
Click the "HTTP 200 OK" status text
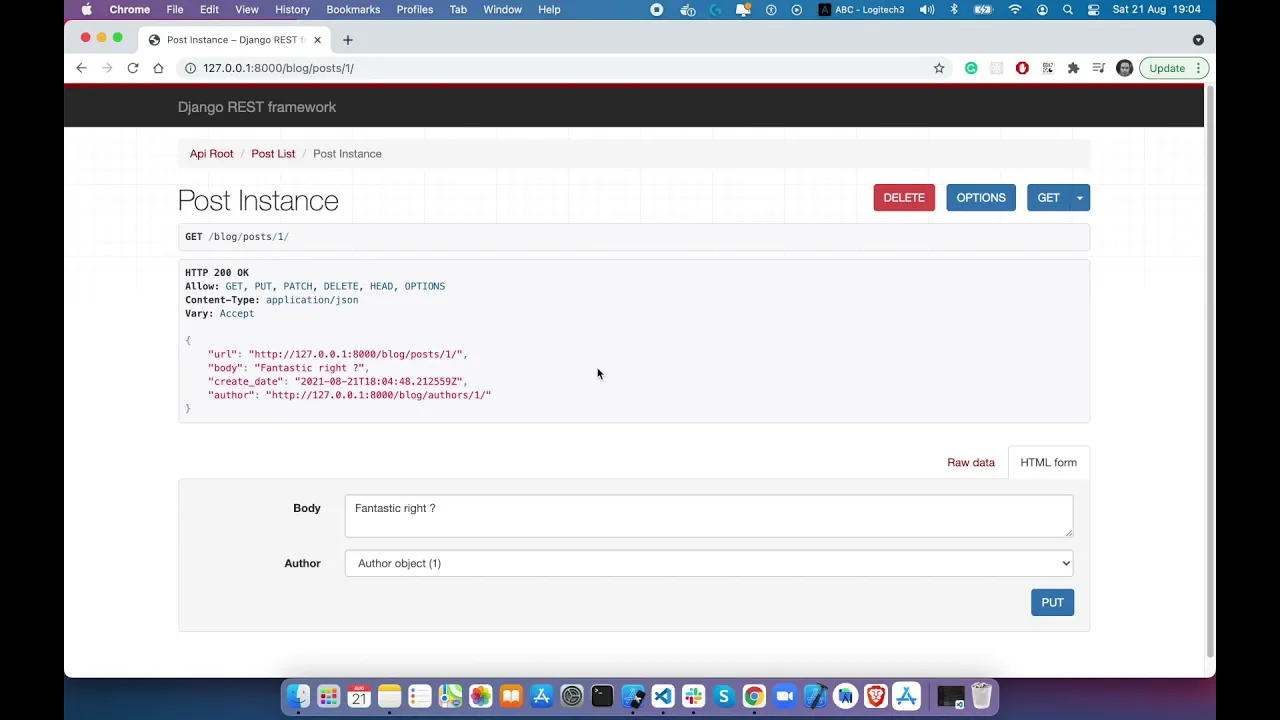[x=217, y=272]
